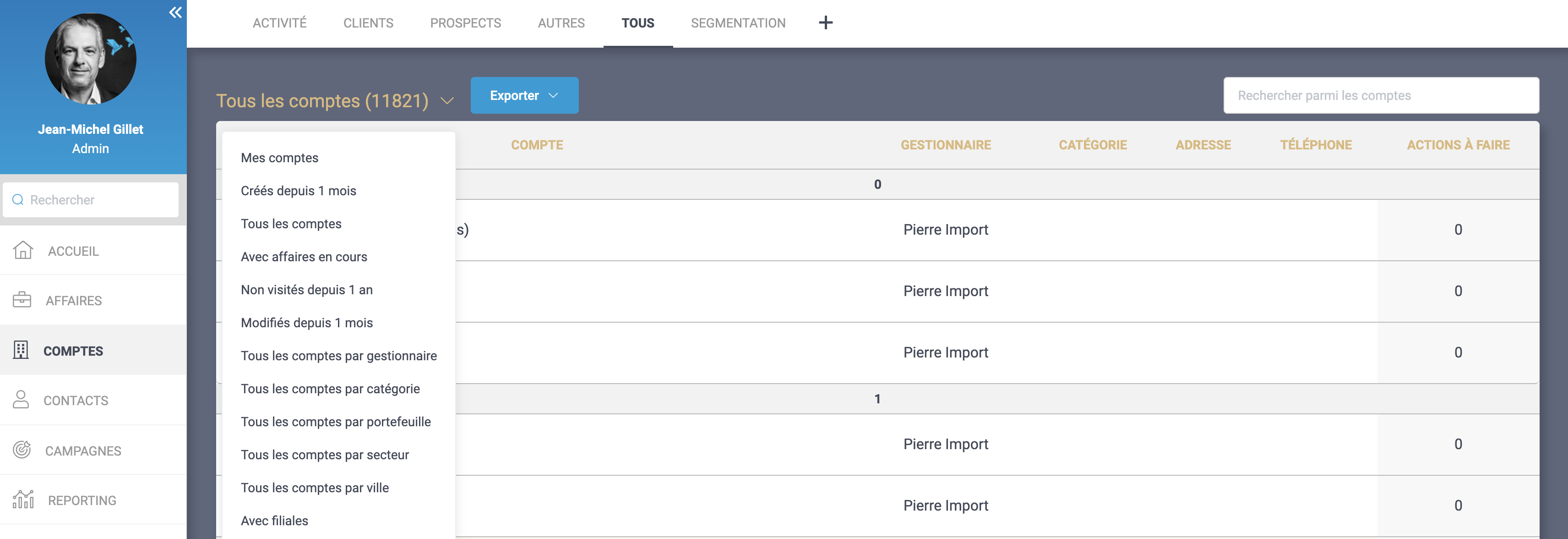This screenshot has width=1568, height=539.
Task: Open Reporting via chart icon
Action: (23, 500)
